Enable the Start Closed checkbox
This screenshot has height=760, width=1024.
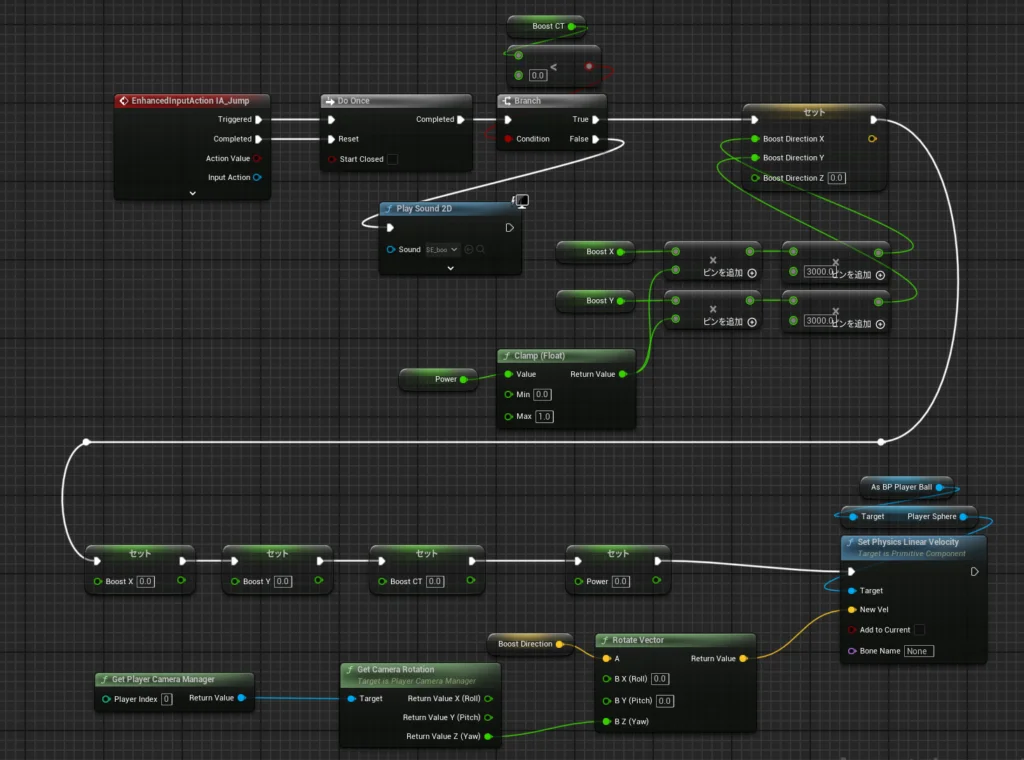pos(392,159)
